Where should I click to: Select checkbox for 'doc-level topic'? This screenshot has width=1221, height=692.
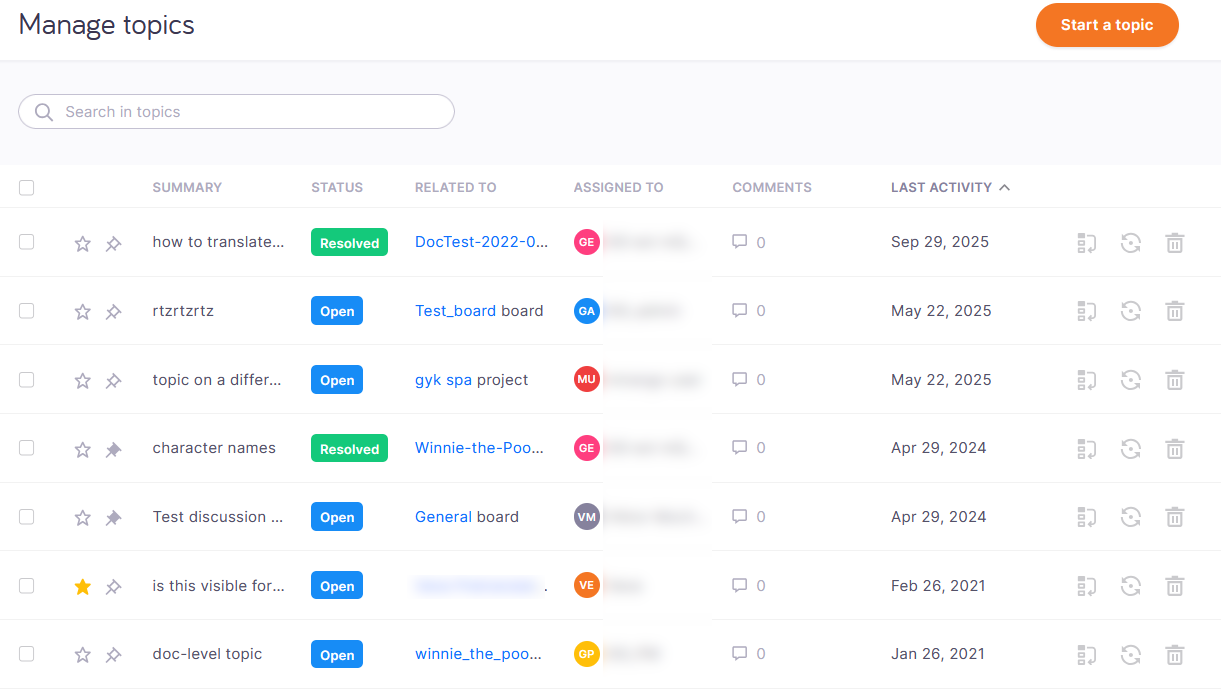click(27, 654)
